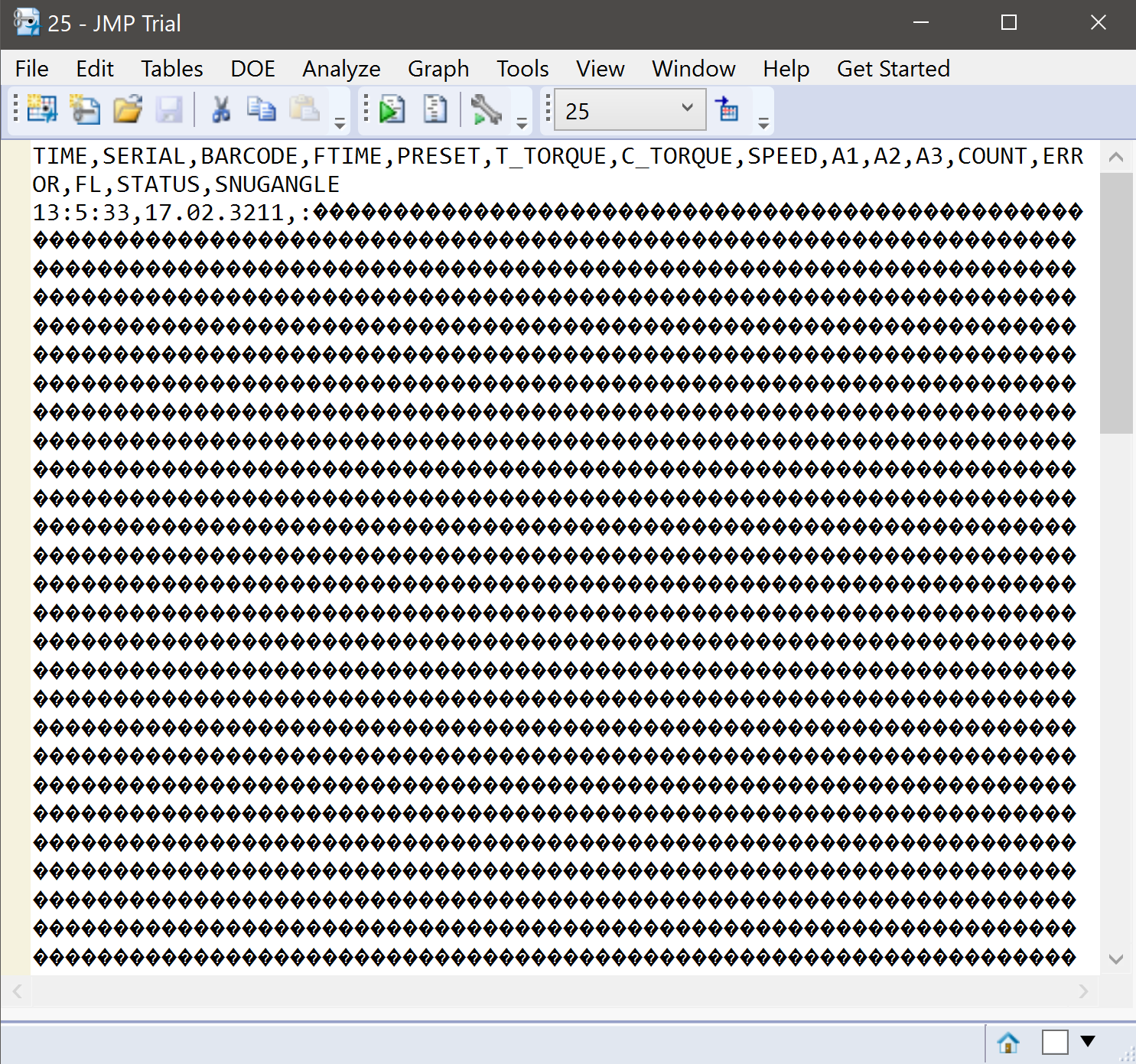
Task: Click the import-to-data-table toolbar icon
Action: 727,109
